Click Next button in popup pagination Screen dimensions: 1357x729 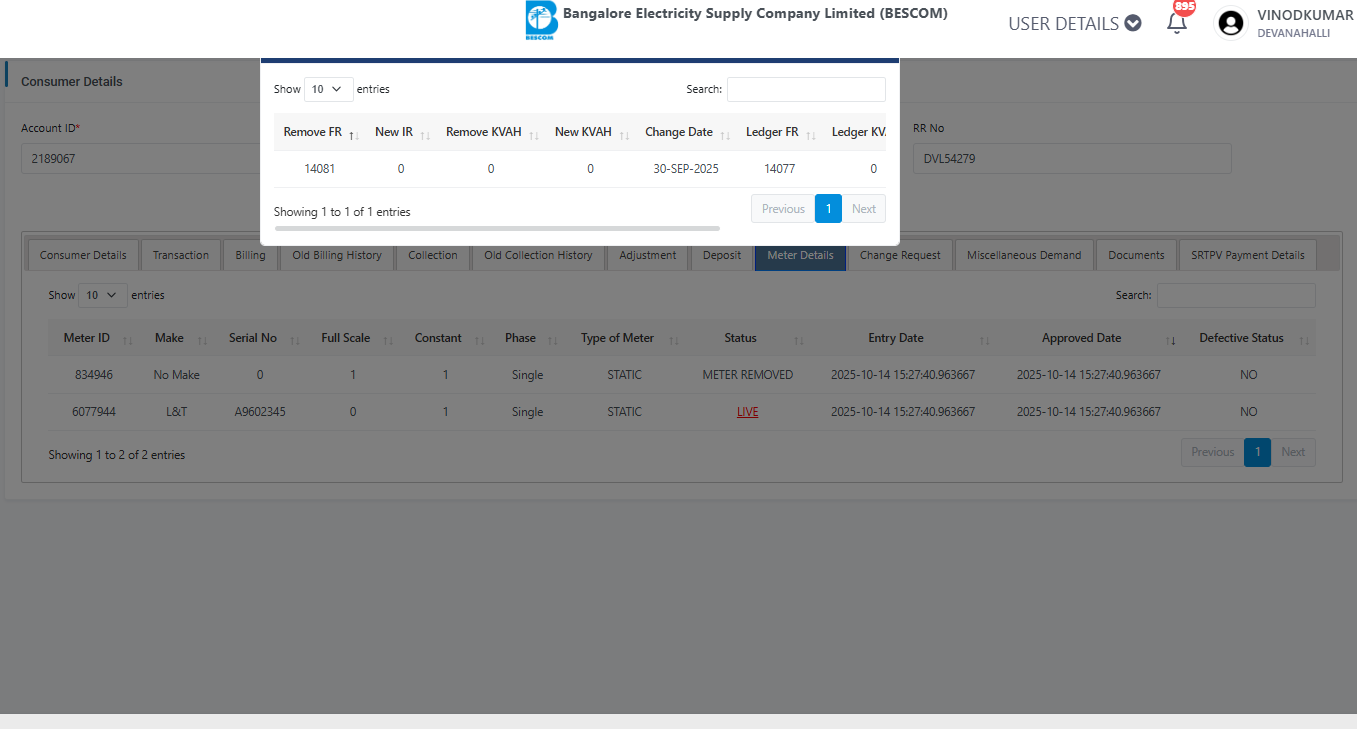(864, 209)
